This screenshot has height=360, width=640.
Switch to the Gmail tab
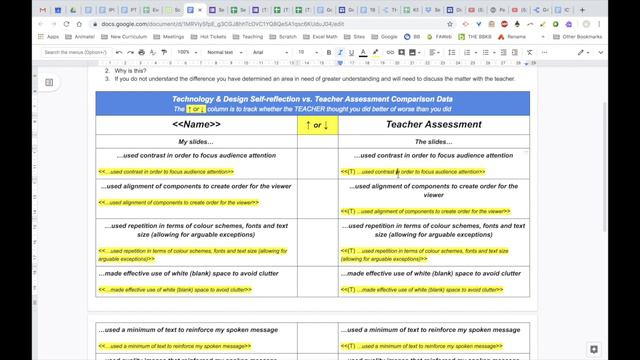[x=43, y=10]
